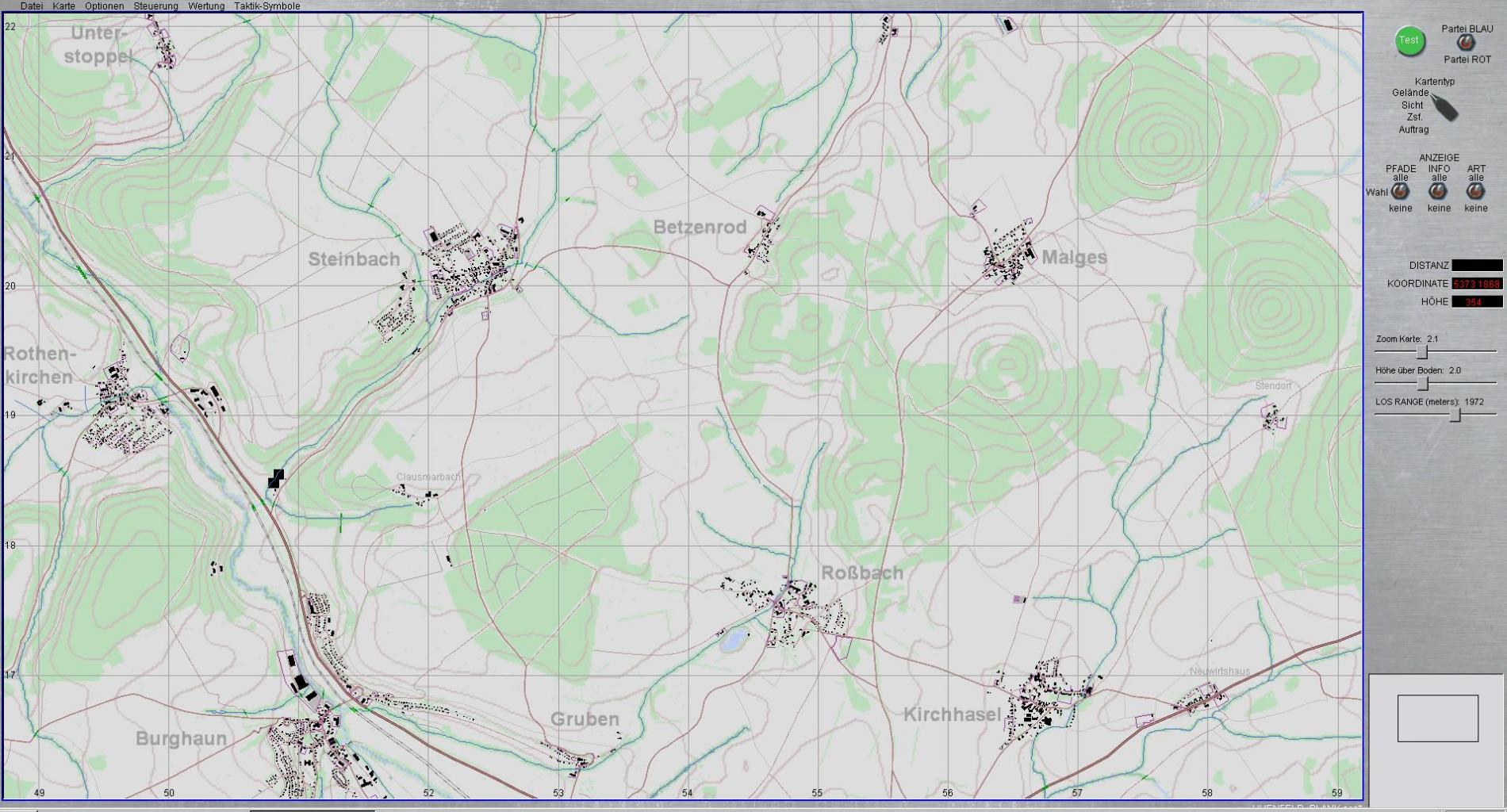Expand the Taktik-Symbole menu

(x=267, y=6)
